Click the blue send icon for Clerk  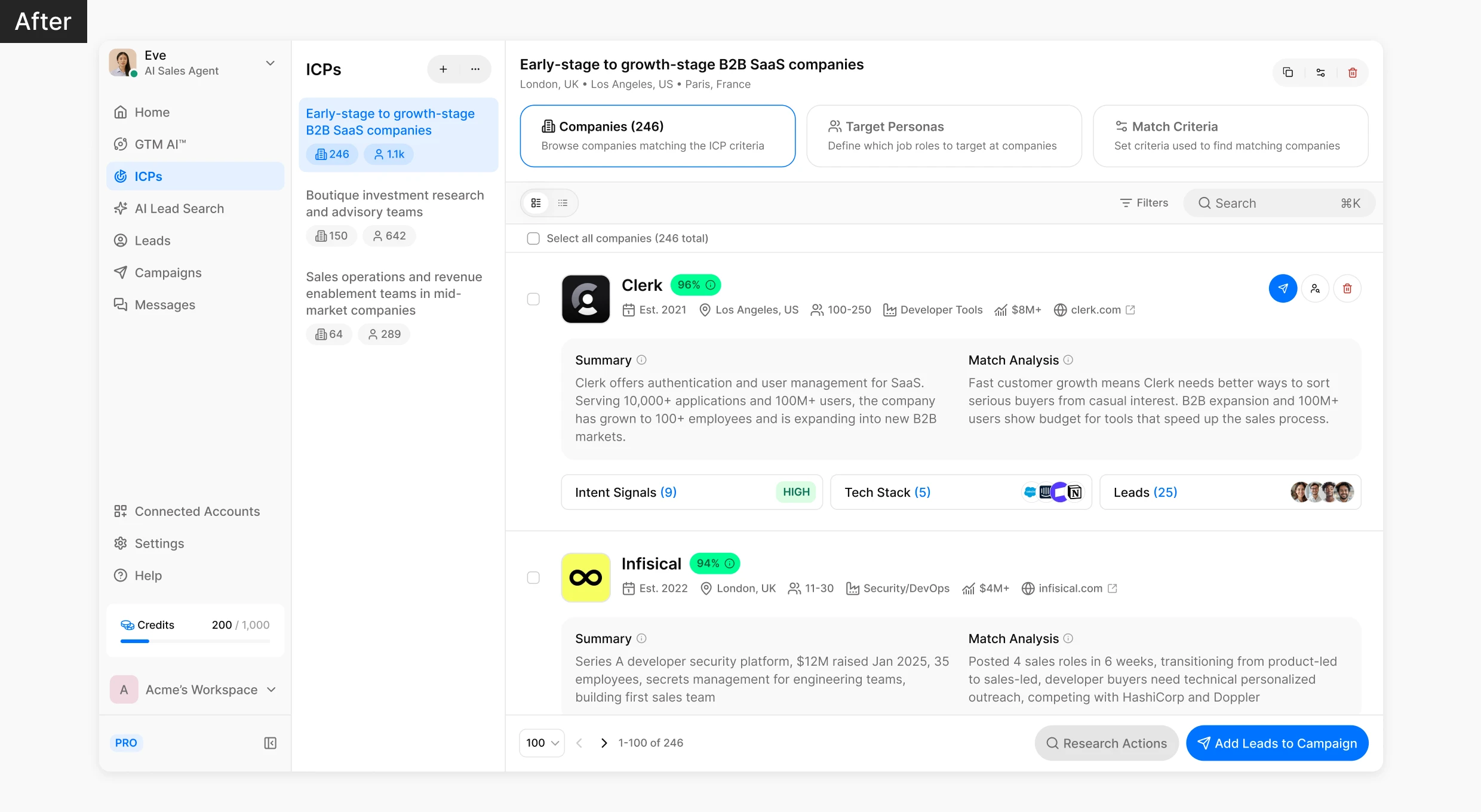coord(1283,288)
